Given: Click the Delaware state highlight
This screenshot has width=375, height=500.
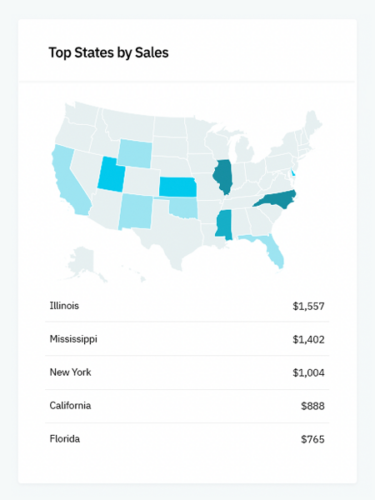Looking at the screenshot, I should tap(292, 173).
